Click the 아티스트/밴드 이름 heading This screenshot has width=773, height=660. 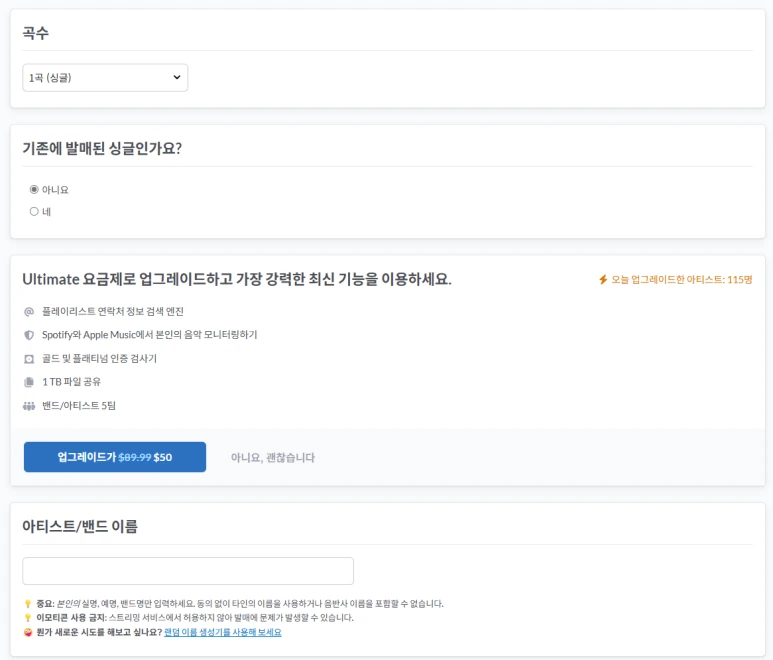80,526
